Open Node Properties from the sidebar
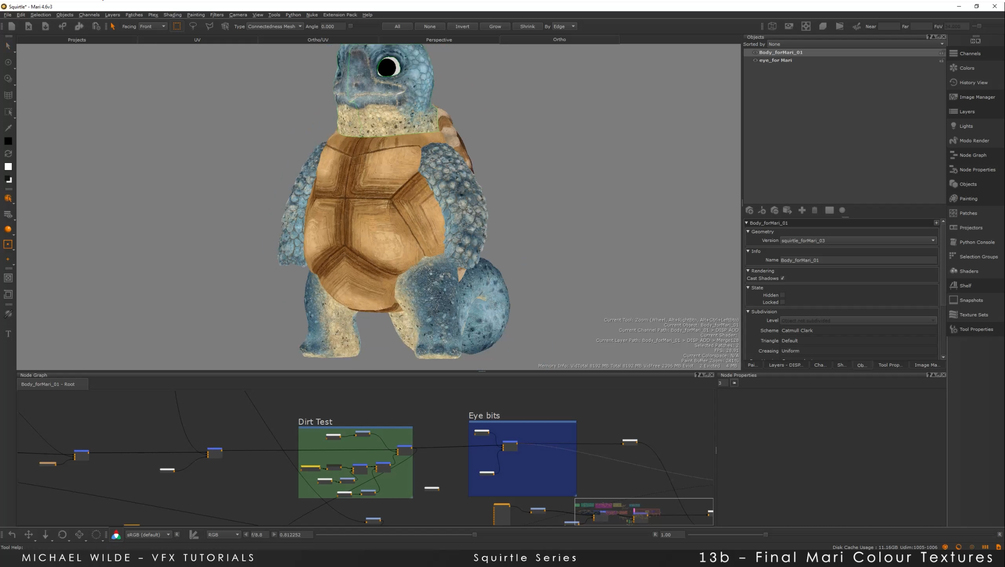Screen dimensions: 1005x567 tap(976, 170)
